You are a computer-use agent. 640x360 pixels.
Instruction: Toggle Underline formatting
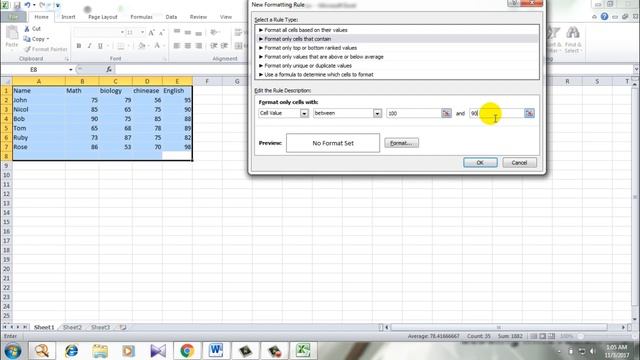(x=100, y=46)
